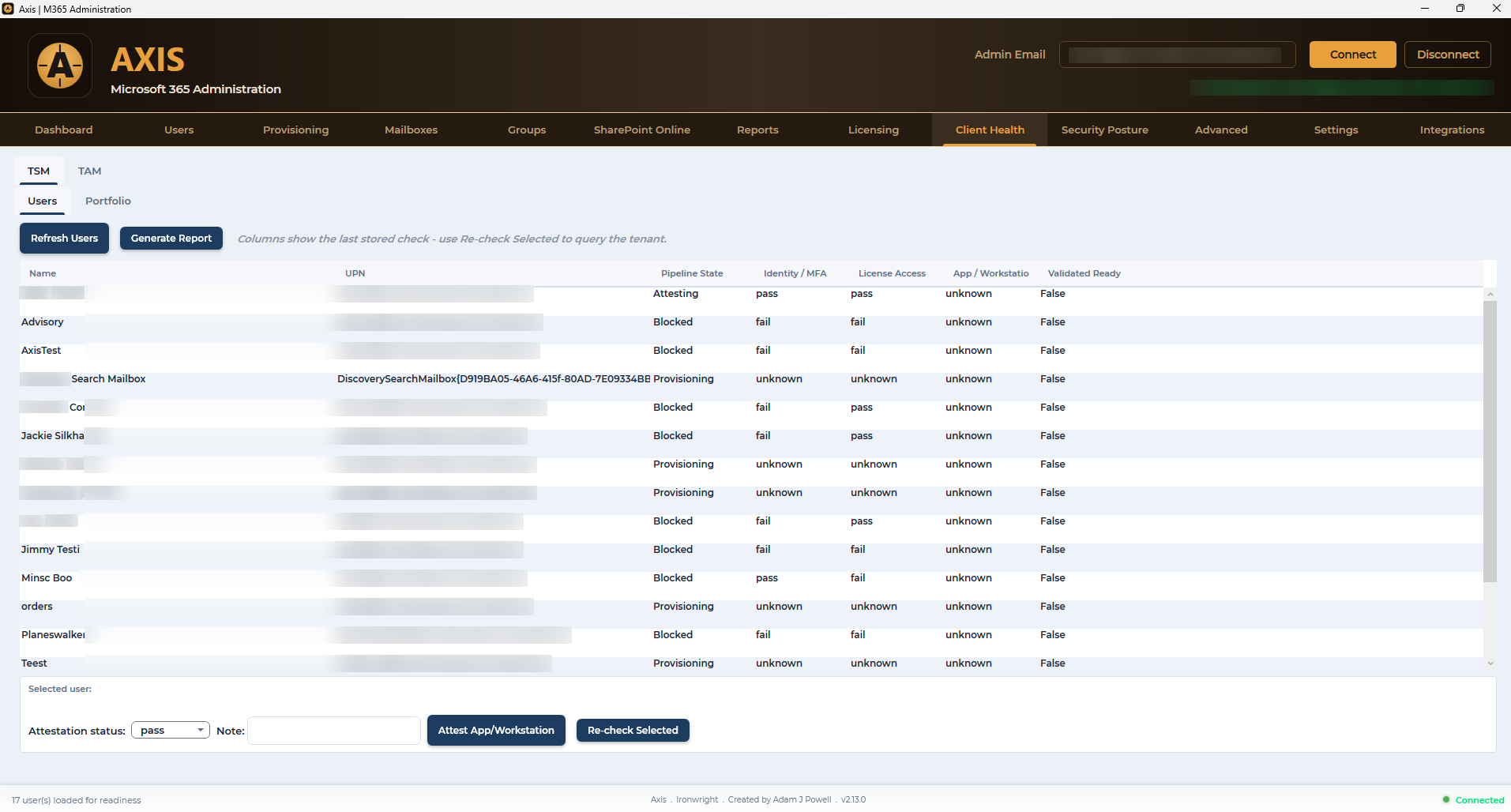
Task: Click the '17 user(s) loaded' status text
Action: point(77,800)
